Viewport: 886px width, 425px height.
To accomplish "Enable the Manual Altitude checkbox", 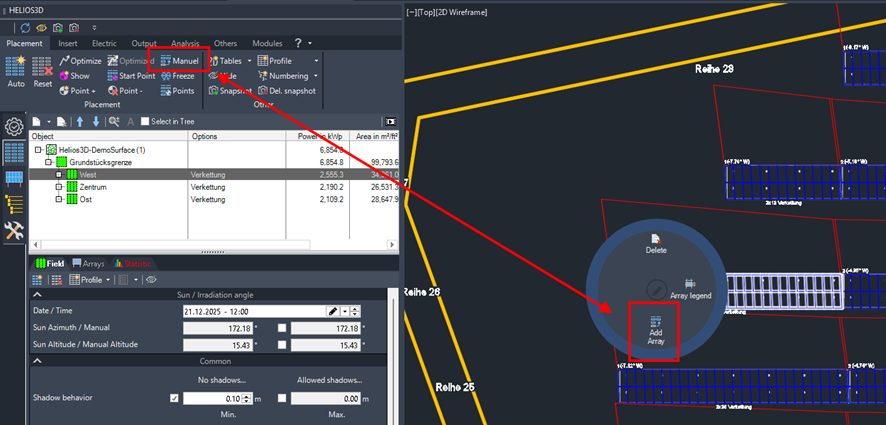I will pos(282,344).
